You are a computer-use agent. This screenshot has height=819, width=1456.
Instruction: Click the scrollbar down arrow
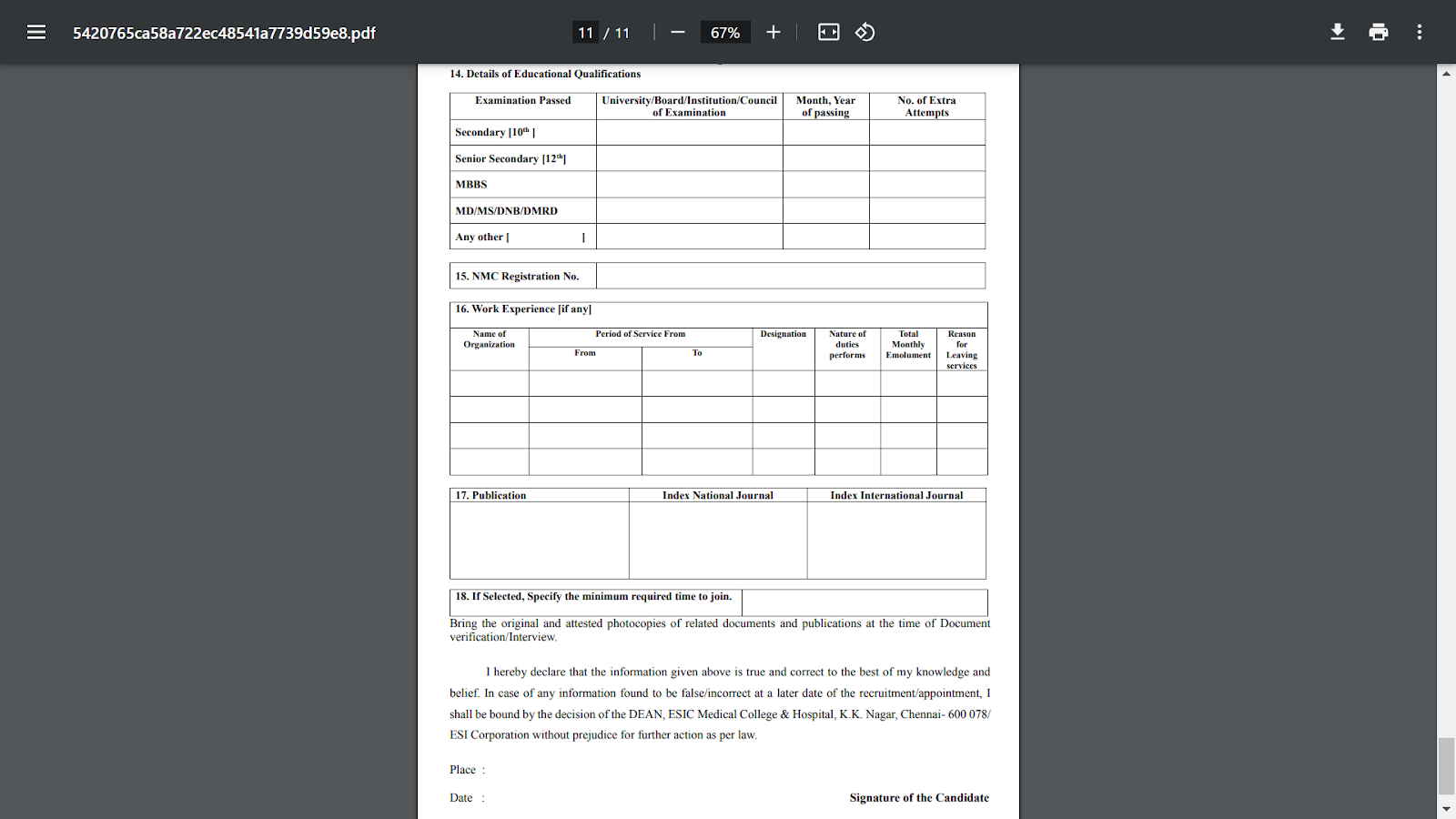pos(1446,809)
